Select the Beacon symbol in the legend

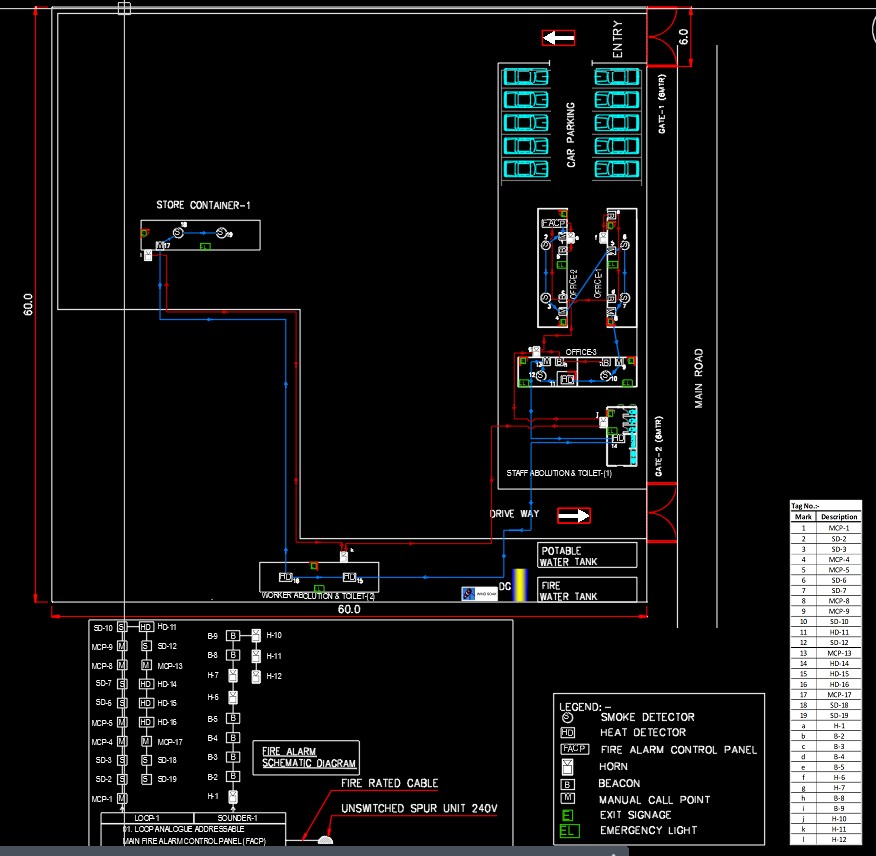point(568,784)
